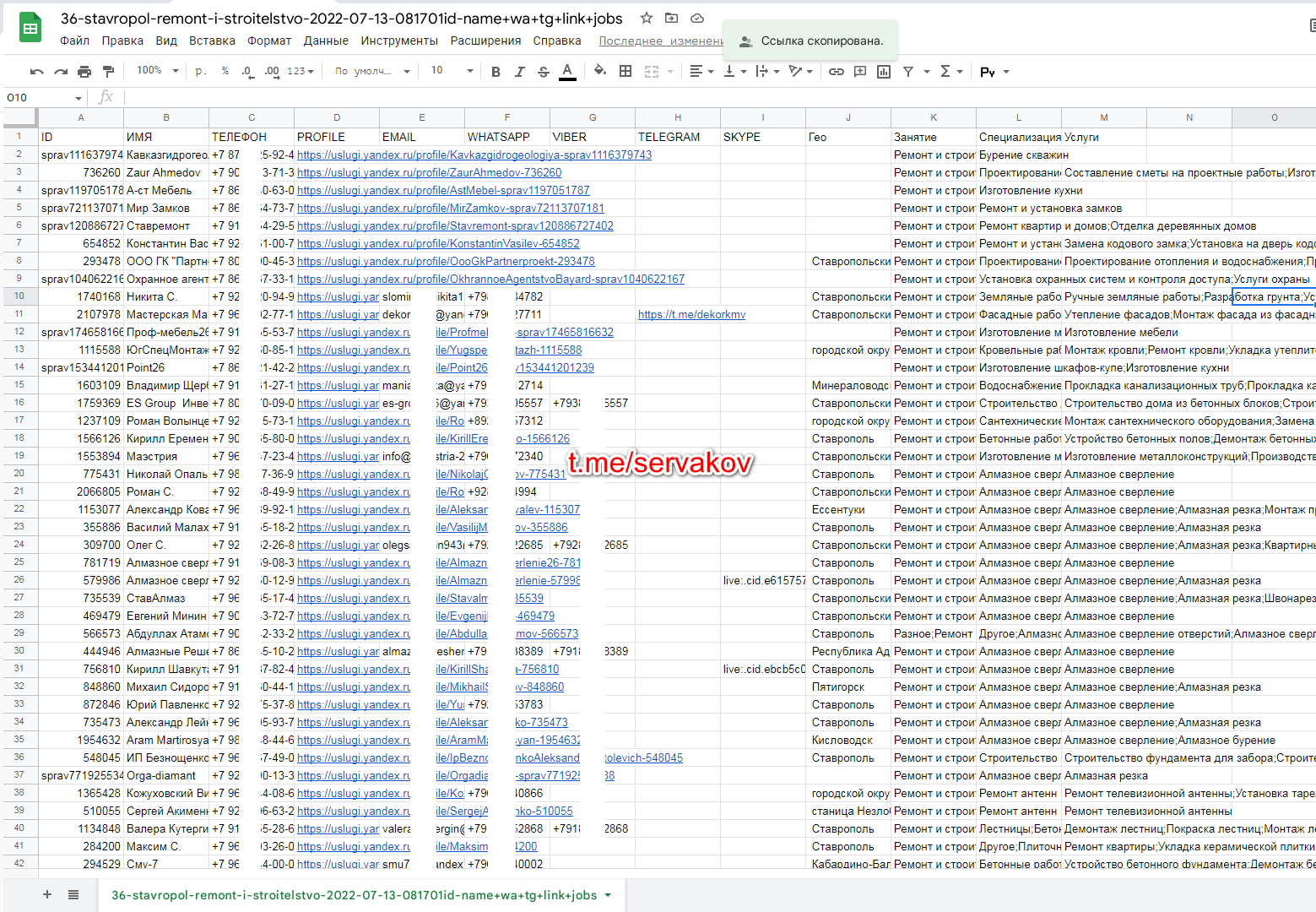Open the t.me/dekorkmv Telegram link
Viewport: 1316px width, 912px height.
[x=691, y=315]
